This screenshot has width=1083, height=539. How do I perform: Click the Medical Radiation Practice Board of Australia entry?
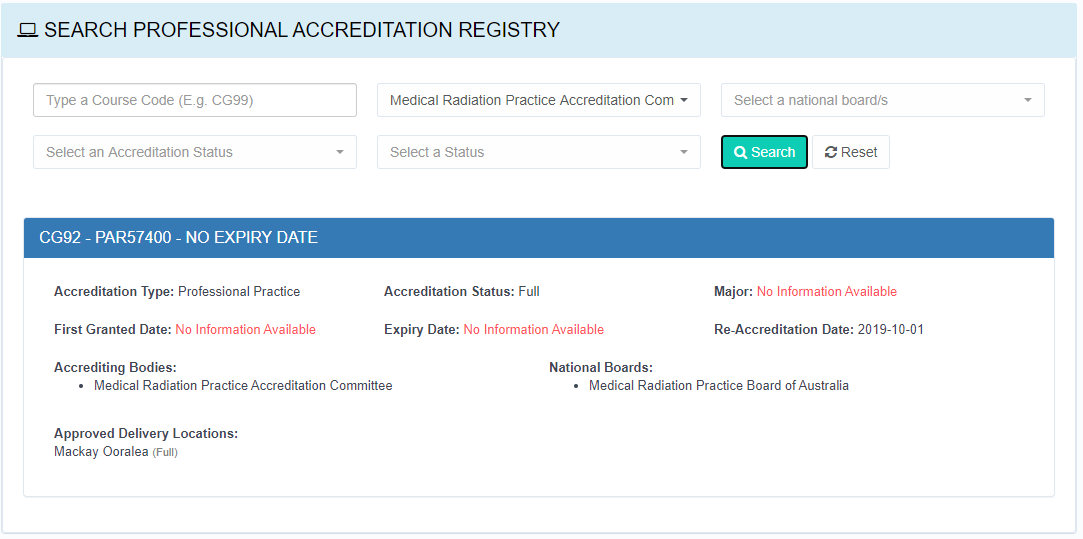coord(718,386)
